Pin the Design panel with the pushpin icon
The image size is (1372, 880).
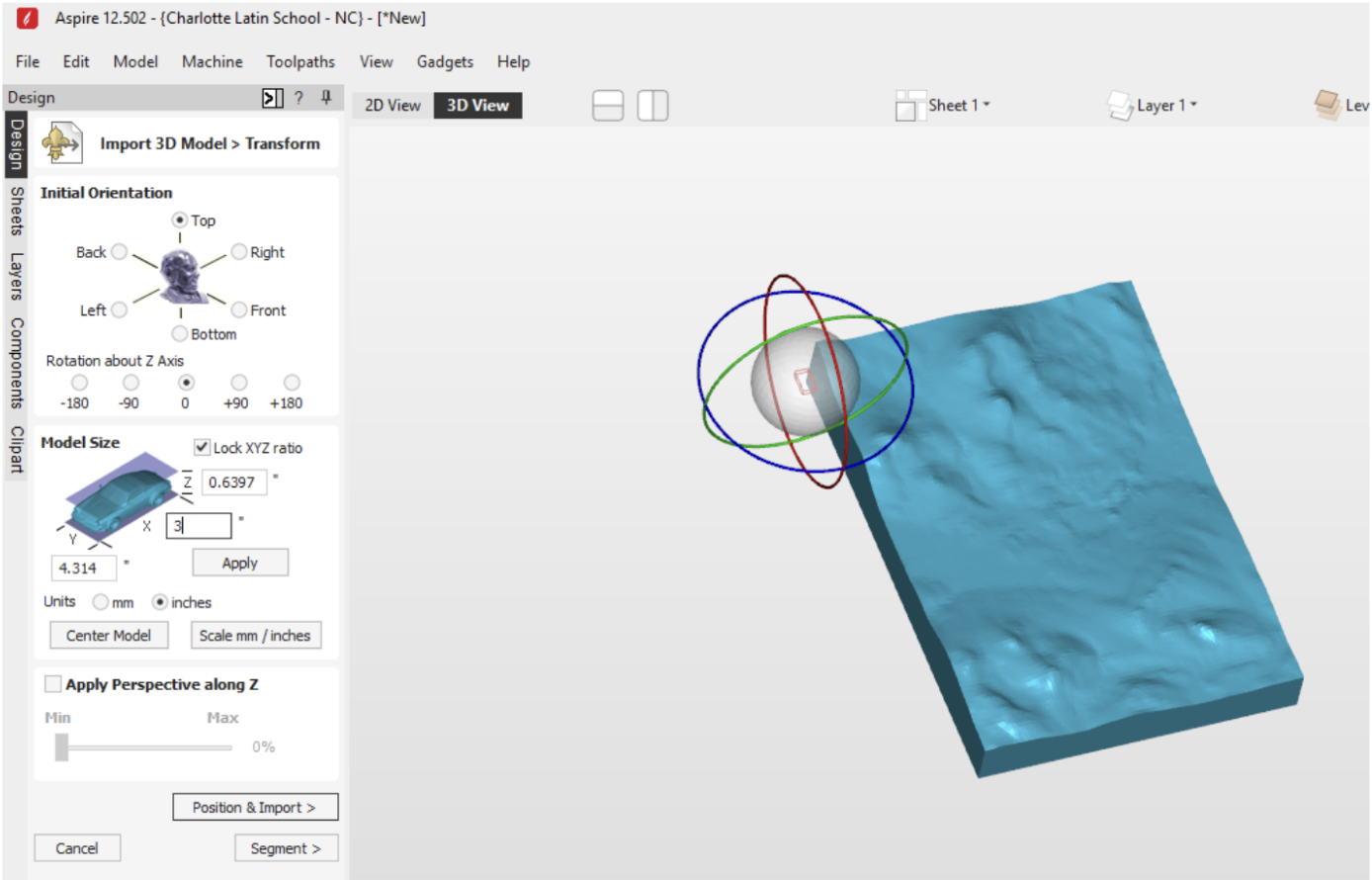click(326, 97)
